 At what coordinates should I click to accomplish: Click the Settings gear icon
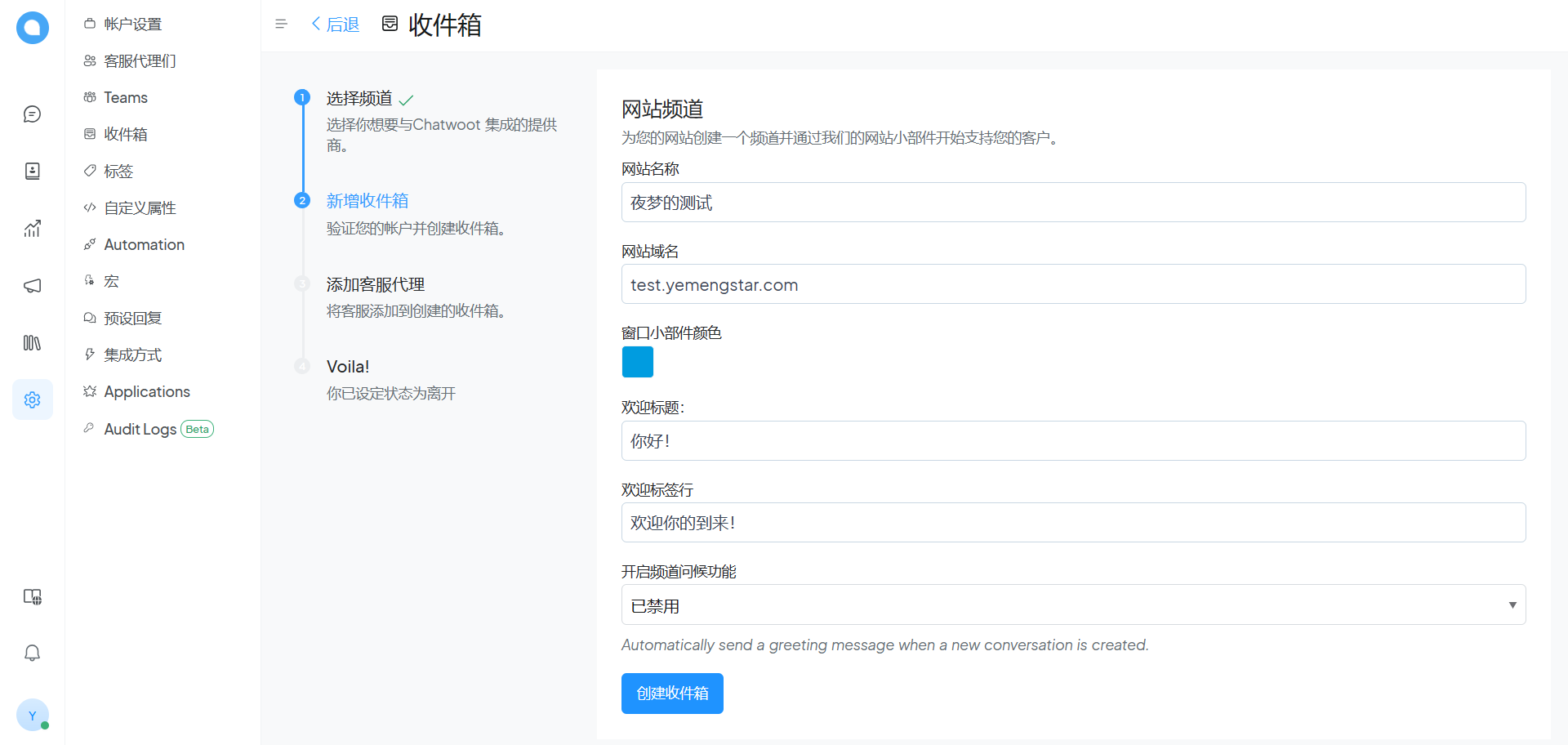pyautogui.click(x=32, y=399)
